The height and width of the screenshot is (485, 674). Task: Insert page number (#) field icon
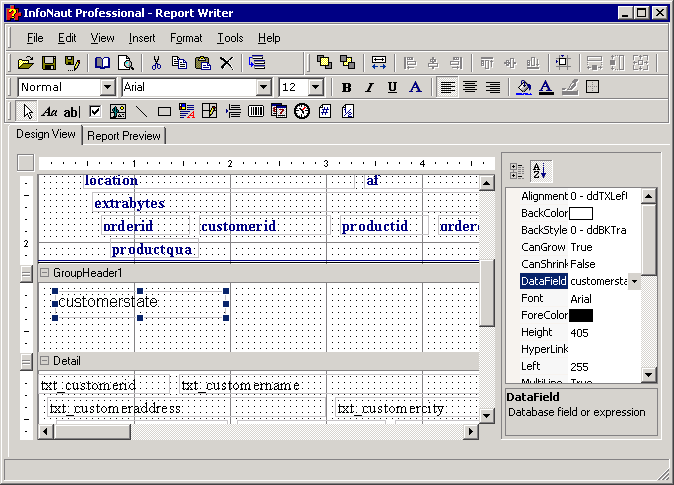coord(325,111)
